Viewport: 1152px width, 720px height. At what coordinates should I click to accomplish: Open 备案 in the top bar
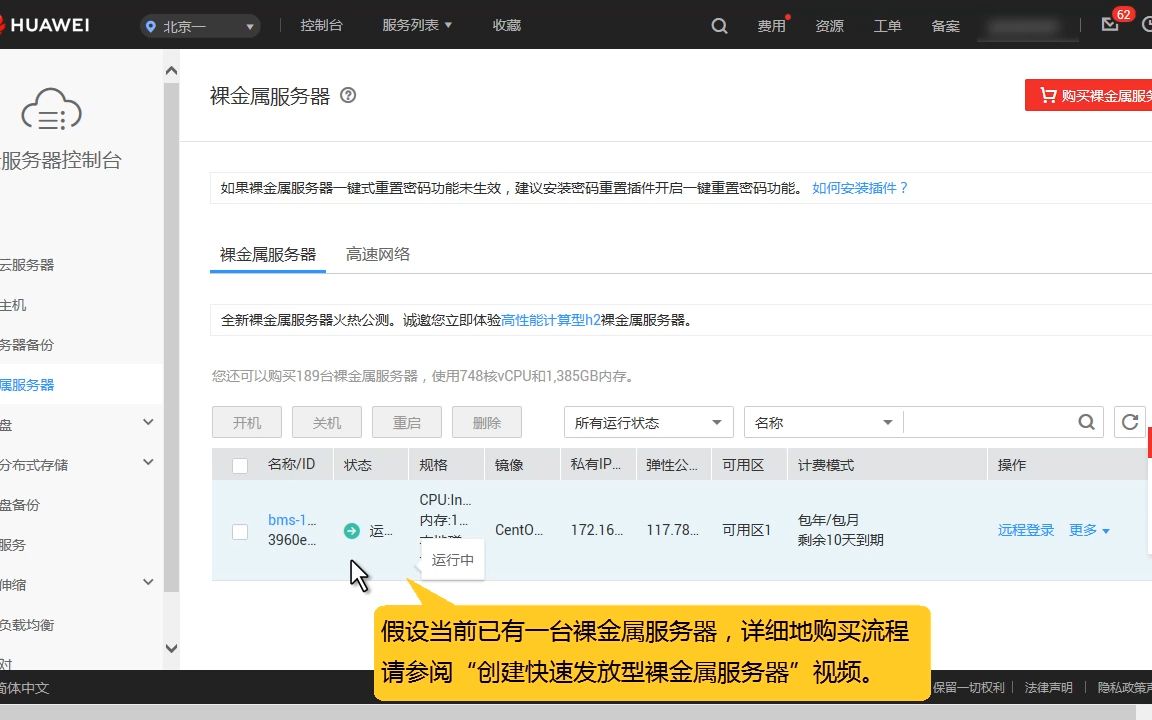click(946, 26)
